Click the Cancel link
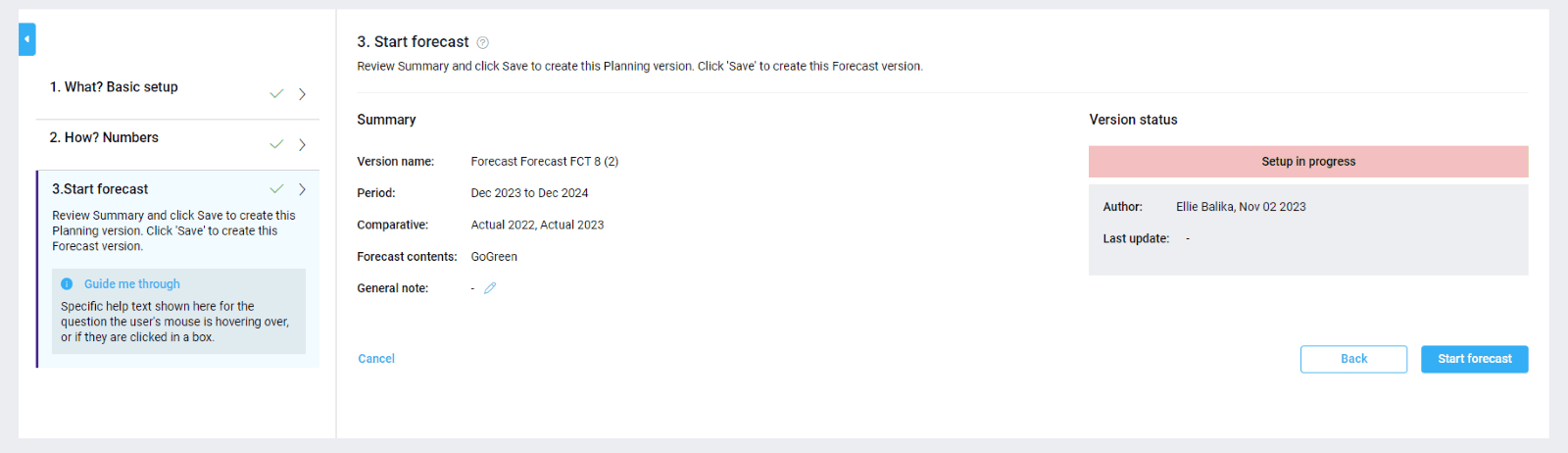Image resolution: width=1568 pixels, height=453 pixels. coord(376,359)
